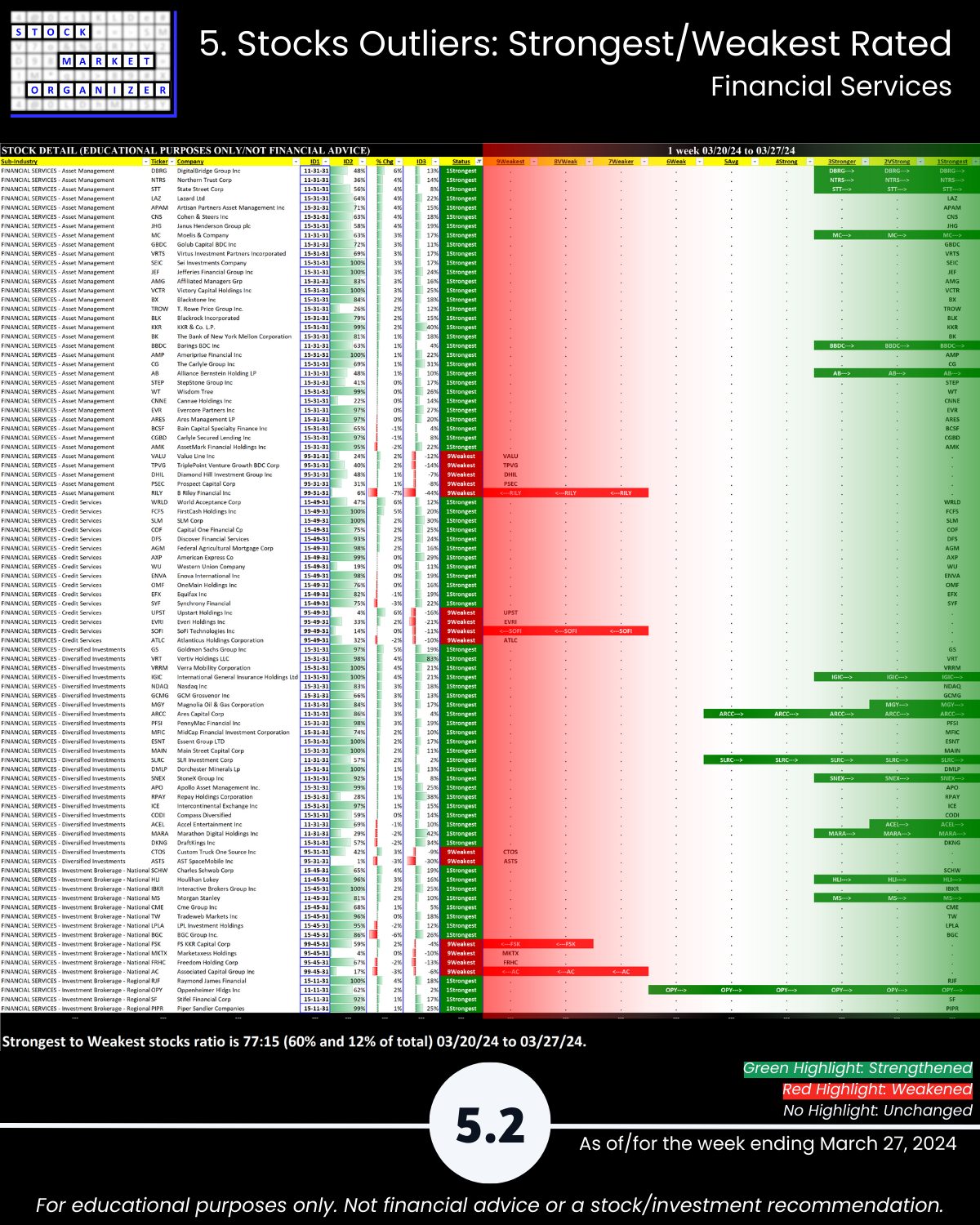
Task: Click the Morgan Stanley company cell
Action: point(238,898)
